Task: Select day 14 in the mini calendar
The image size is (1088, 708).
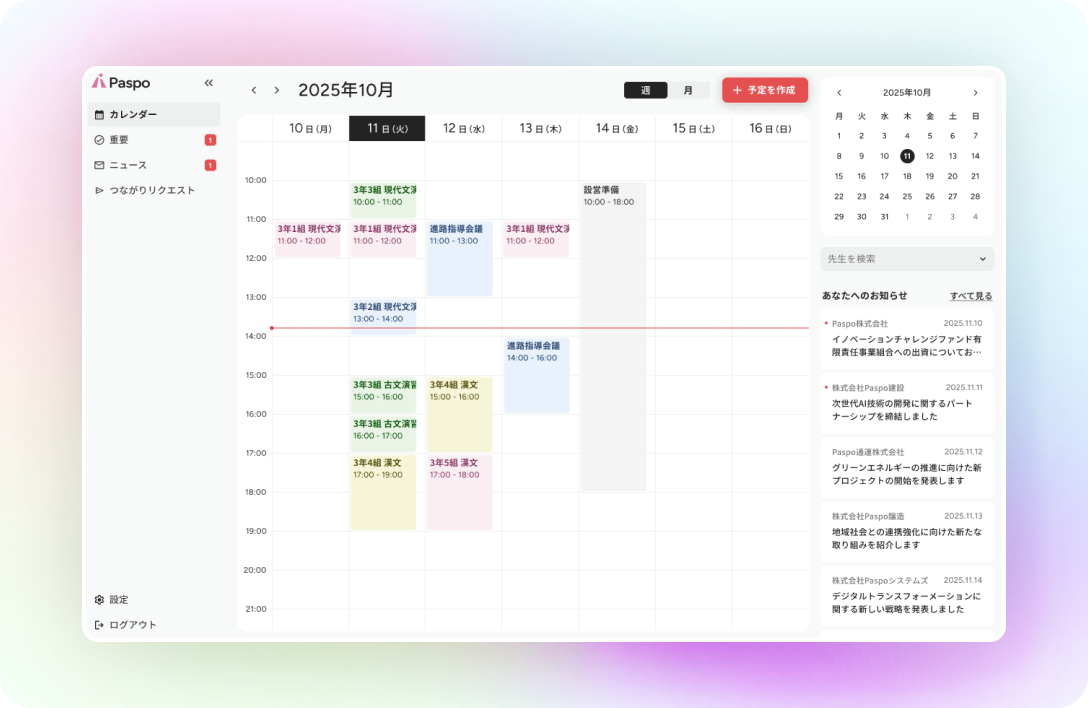Action: point(975,156)
